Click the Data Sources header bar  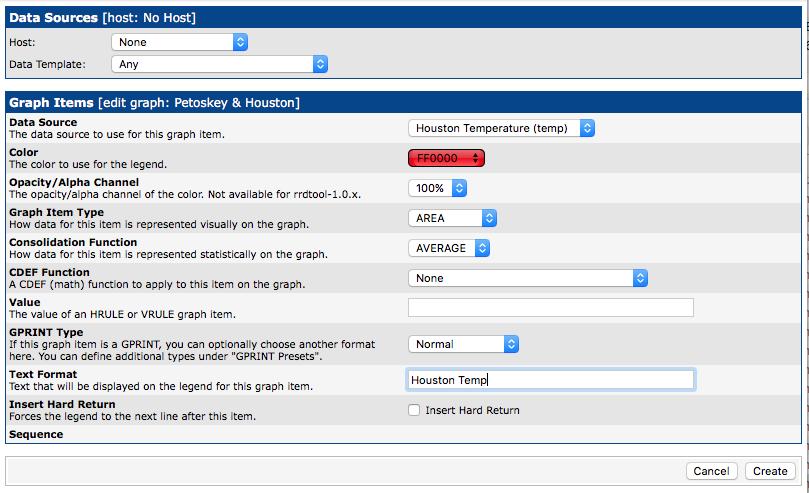[402, 18]
